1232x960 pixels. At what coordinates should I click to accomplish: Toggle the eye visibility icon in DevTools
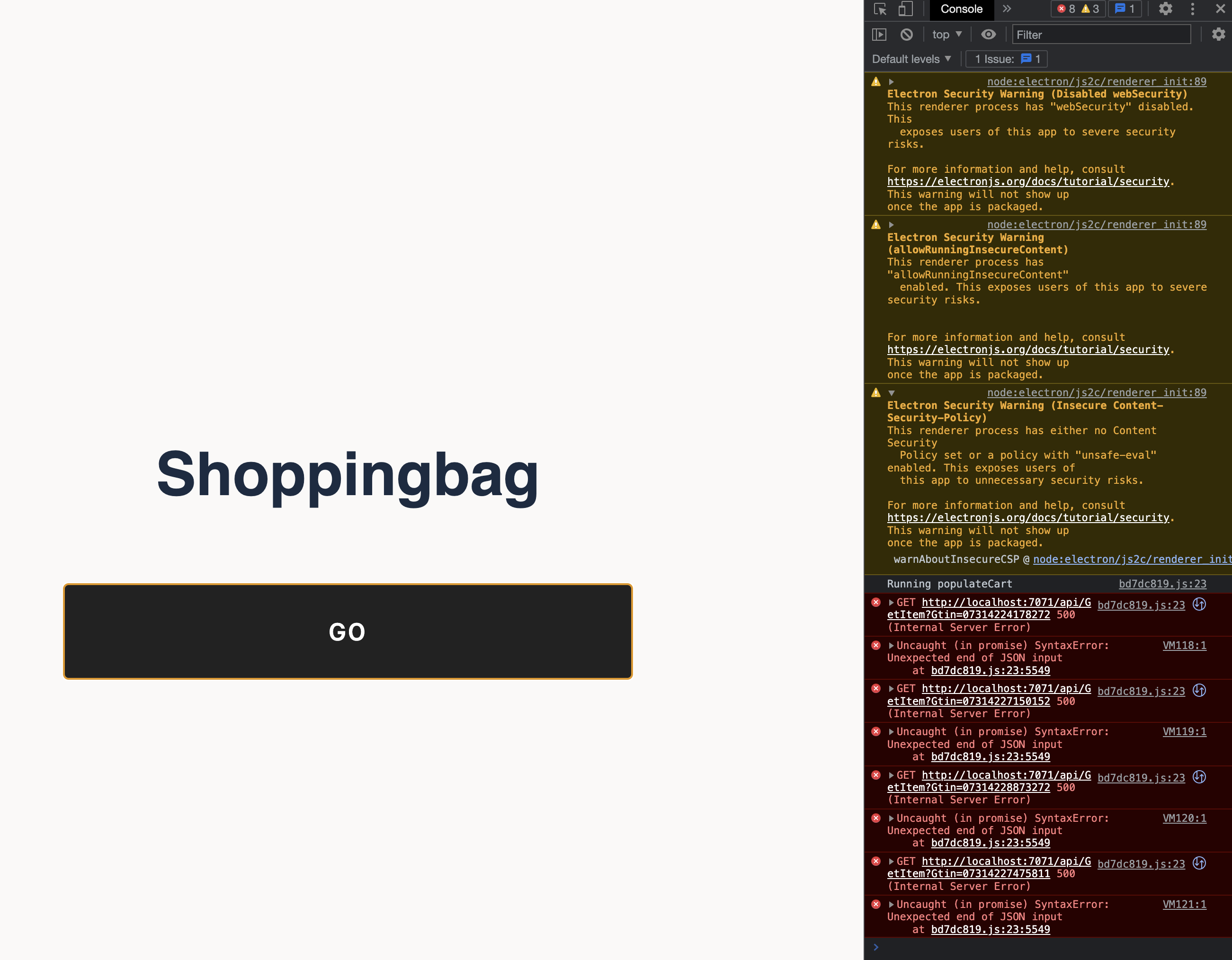[x=988, y=35]
